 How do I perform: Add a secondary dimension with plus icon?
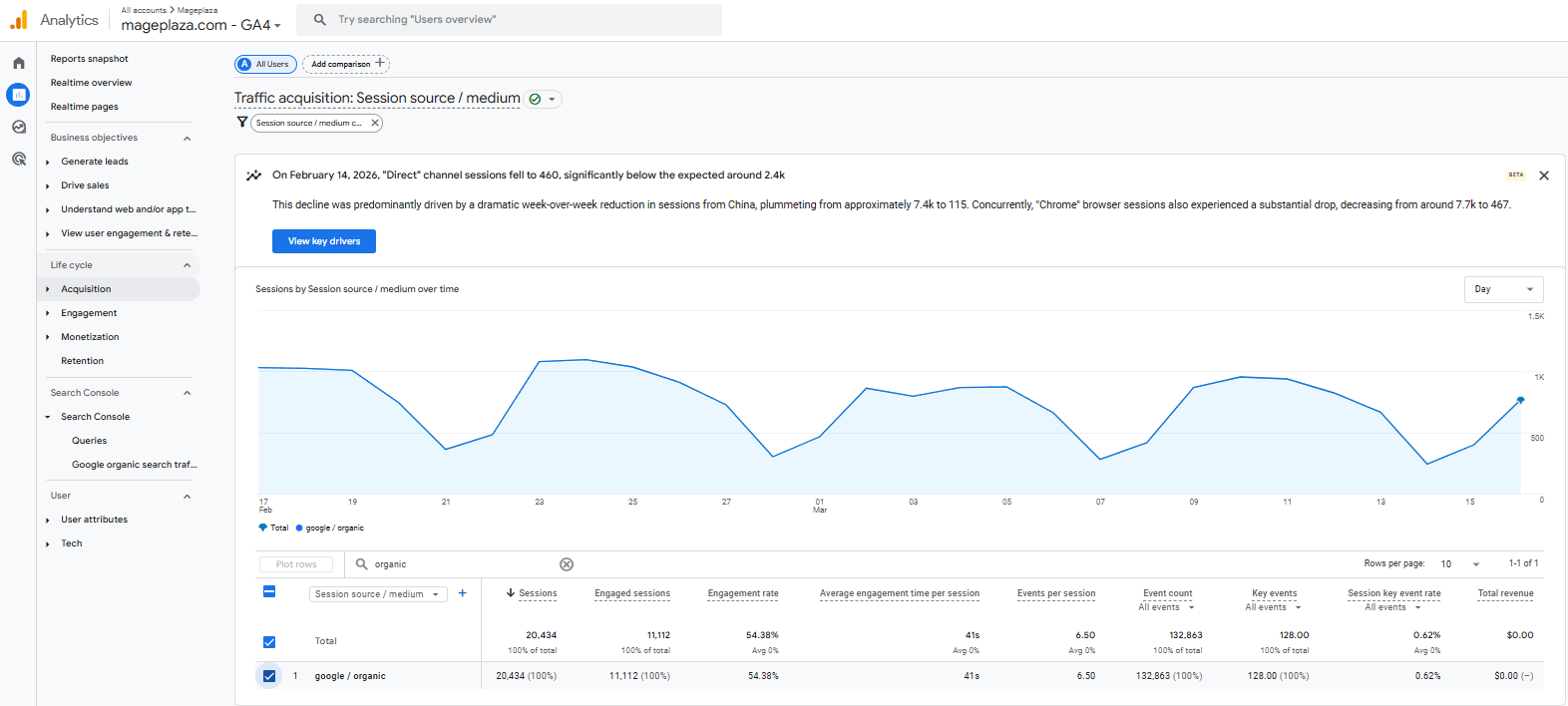(x=462, y=593)
